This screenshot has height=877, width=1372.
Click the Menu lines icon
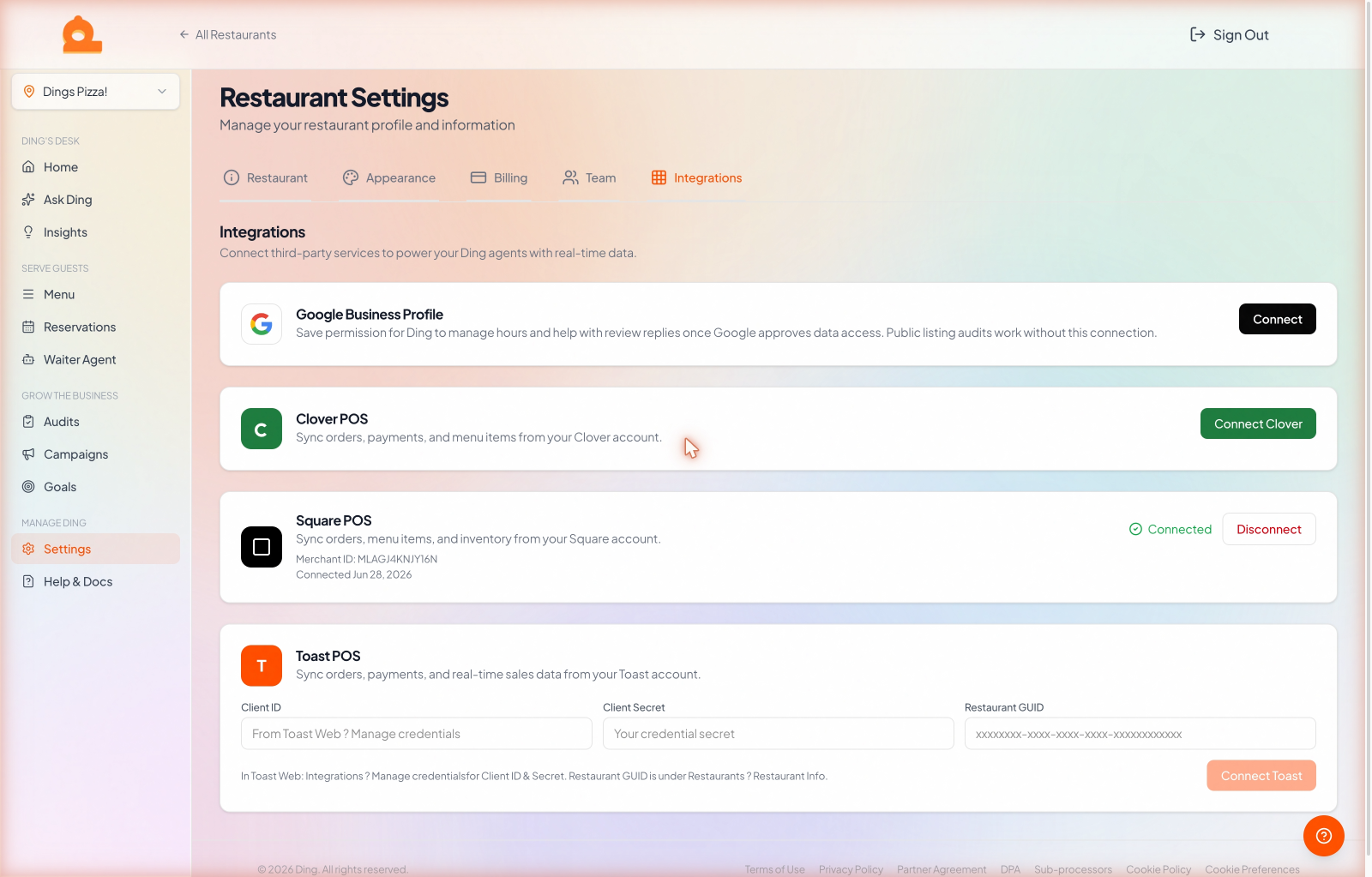tap(28, 294)
